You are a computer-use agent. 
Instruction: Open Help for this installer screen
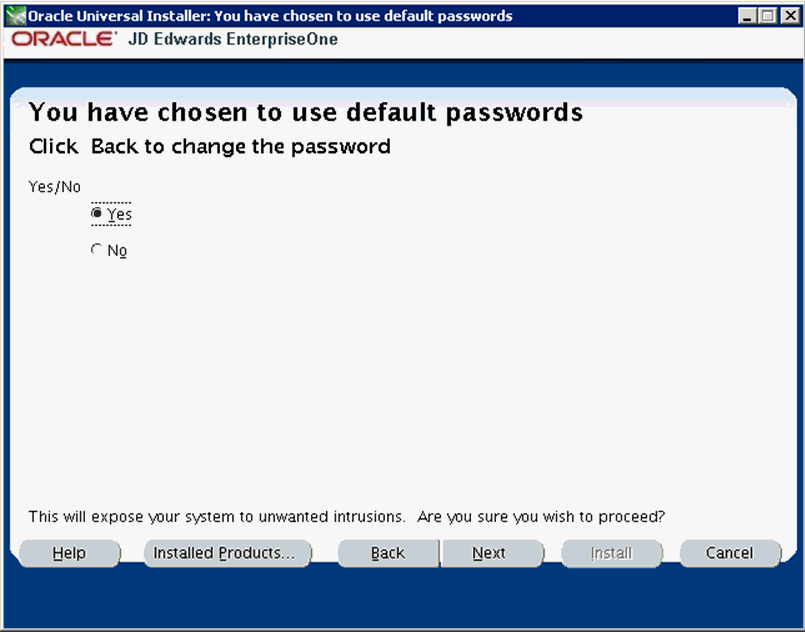[x=68, y=553]
